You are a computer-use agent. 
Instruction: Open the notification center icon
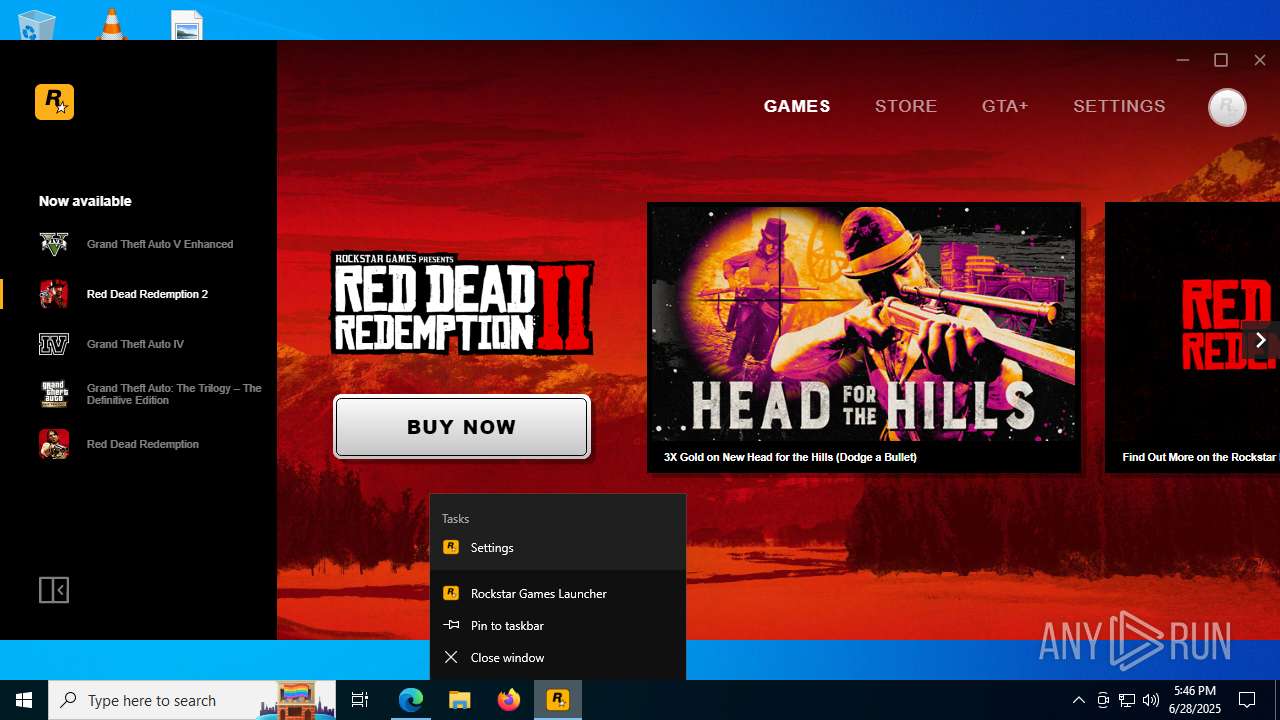click(1247, 700)
